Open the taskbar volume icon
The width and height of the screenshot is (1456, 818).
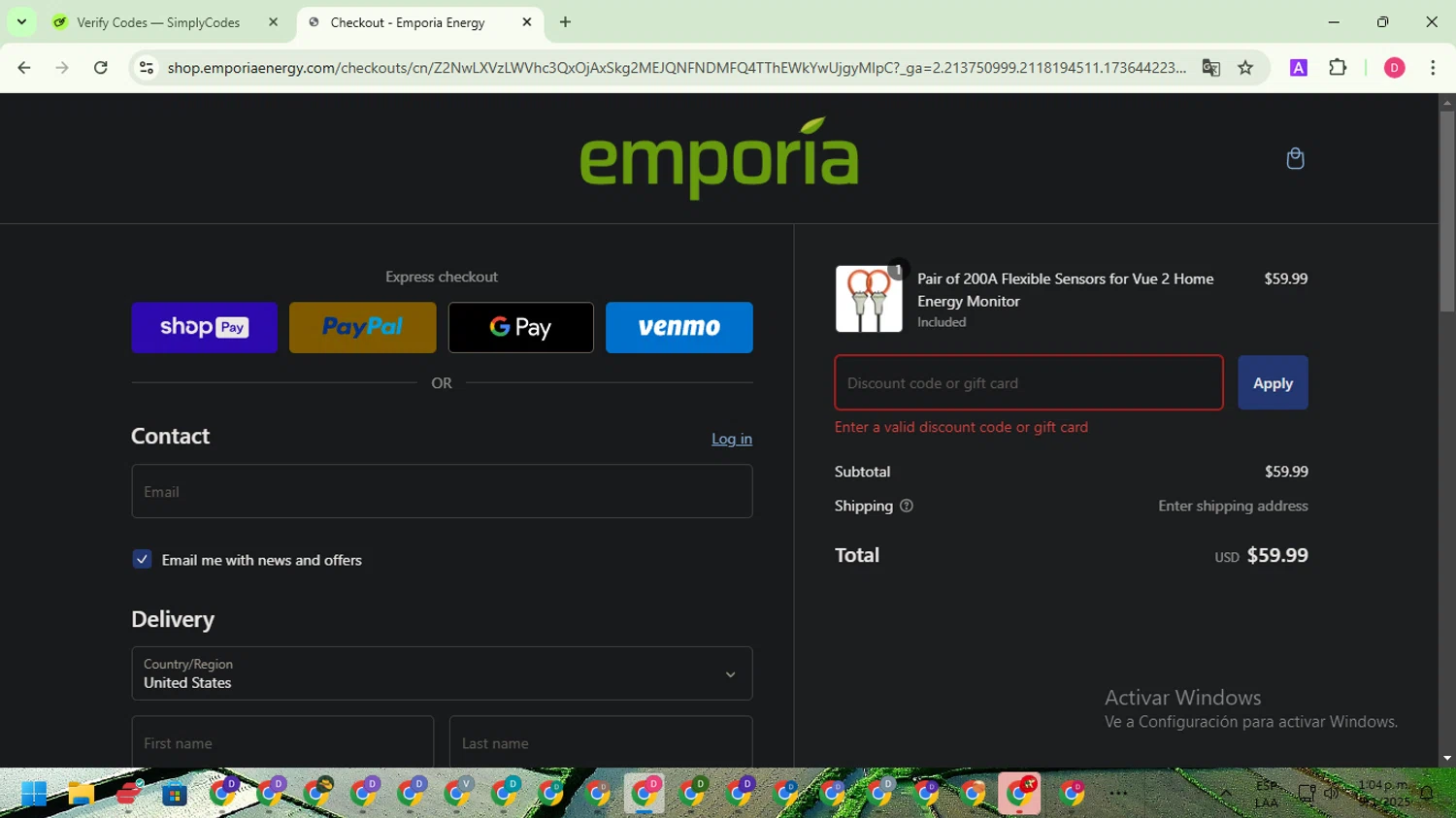(x=1331, y=793)
